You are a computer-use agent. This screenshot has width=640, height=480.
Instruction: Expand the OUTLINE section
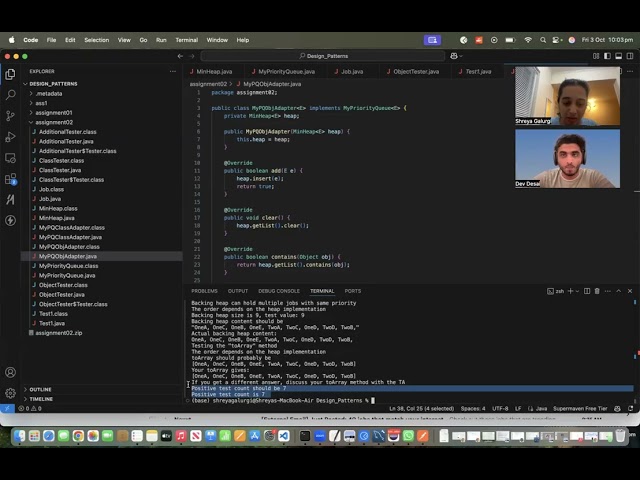(x=40, y=389)
